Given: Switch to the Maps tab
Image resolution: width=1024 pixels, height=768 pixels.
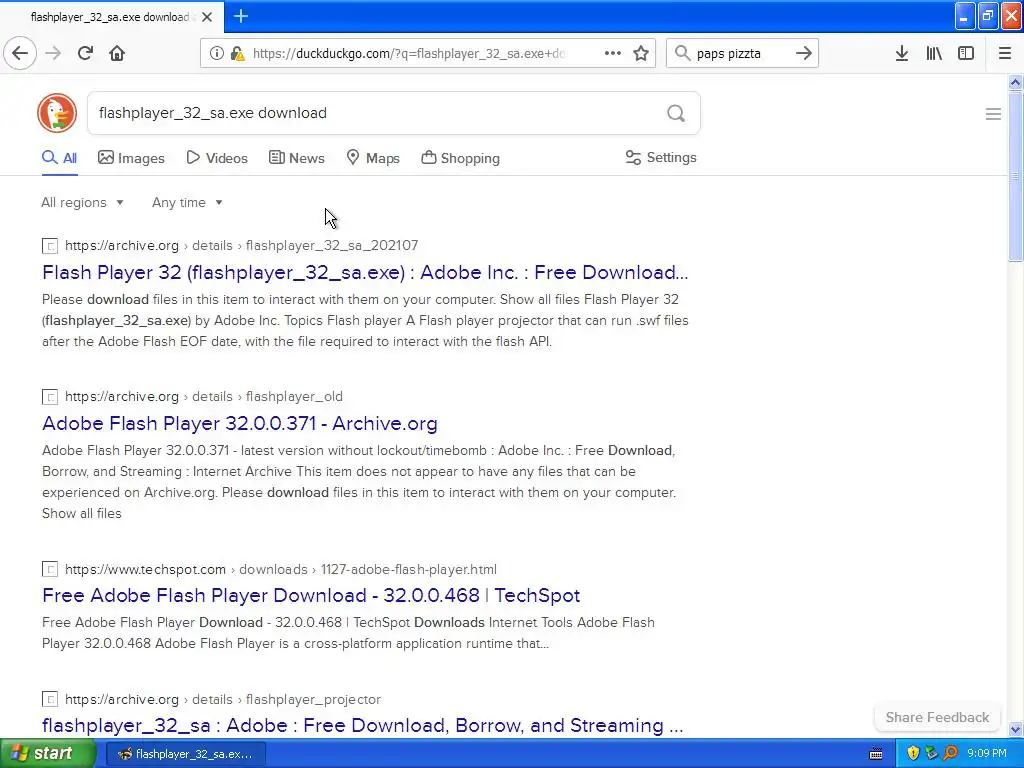Looking at the screenshot, I should (x=373, y=158).
